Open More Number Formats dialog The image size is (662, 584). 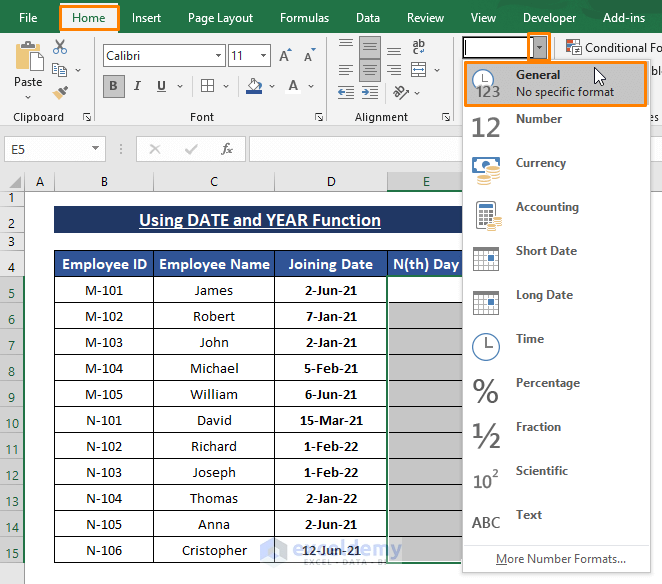(x=560, y=559)
